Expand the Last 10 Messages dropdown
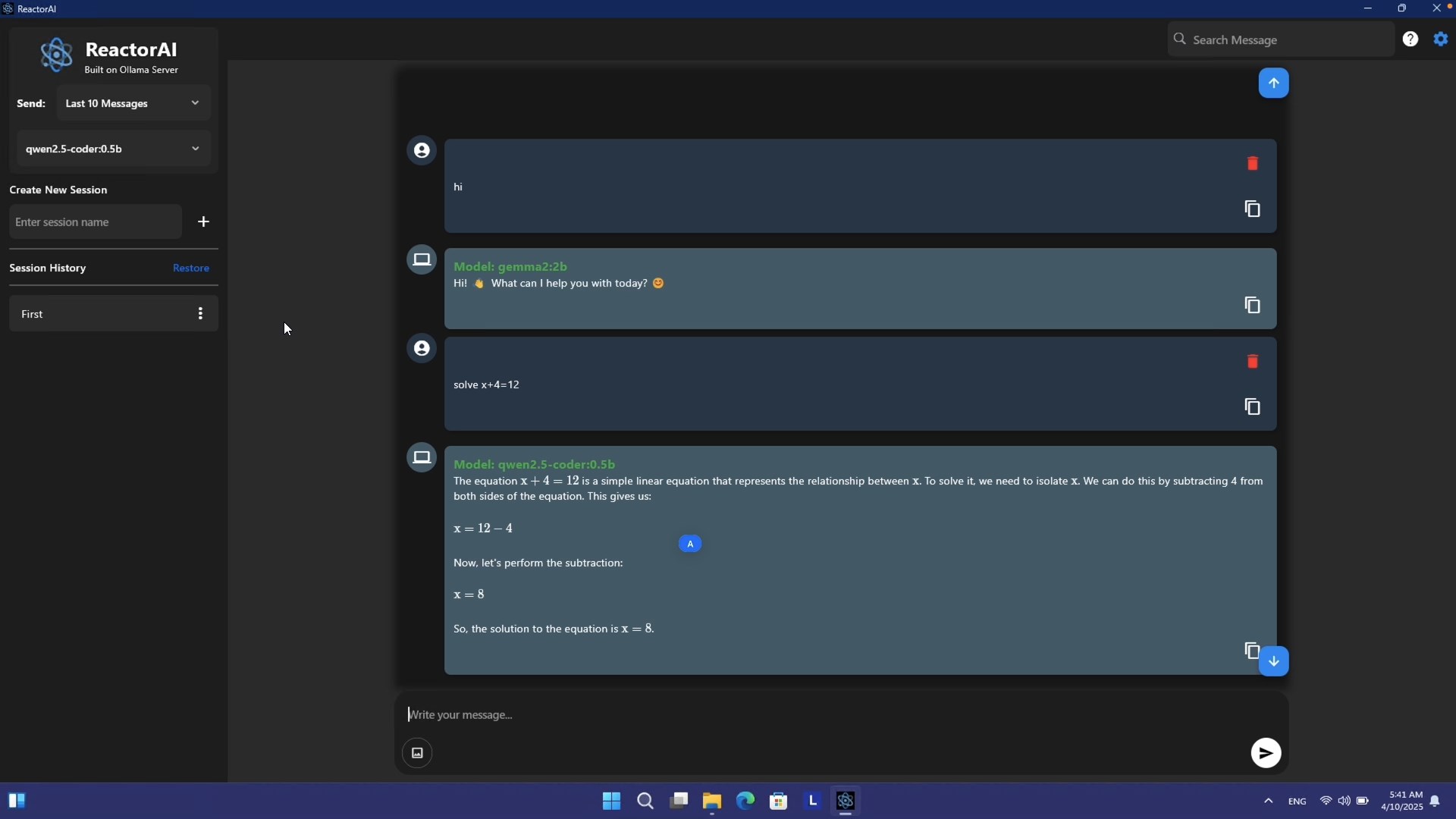The image size is (1456, 819). [x=133, y=103]
